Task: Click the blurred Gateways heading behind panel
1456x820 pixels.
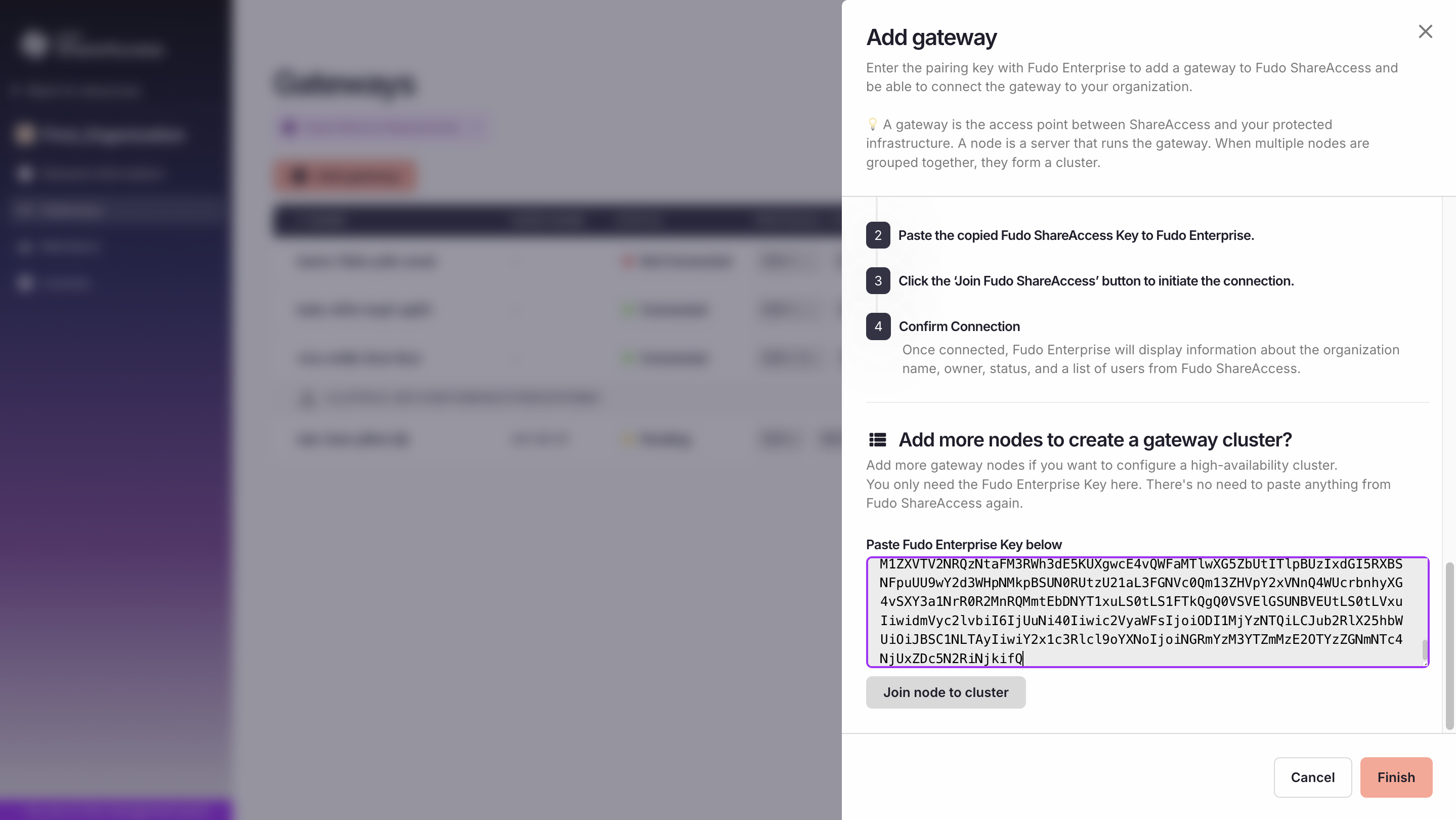Action: [345, 84]
